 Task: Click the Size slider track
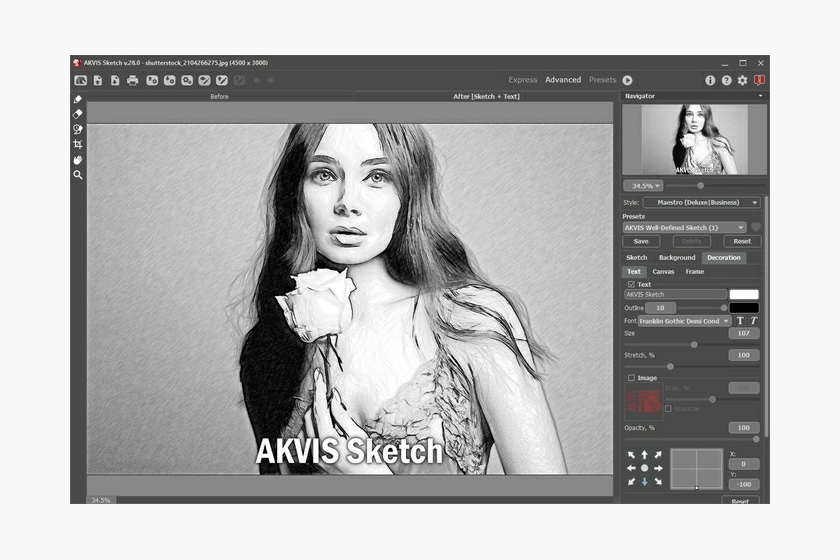coord(692,345)
